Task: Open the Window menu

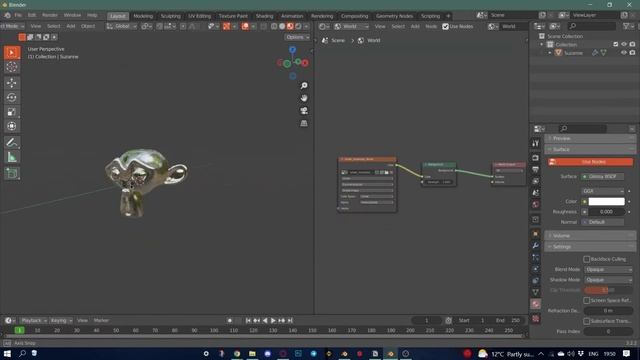Action: 72,15
